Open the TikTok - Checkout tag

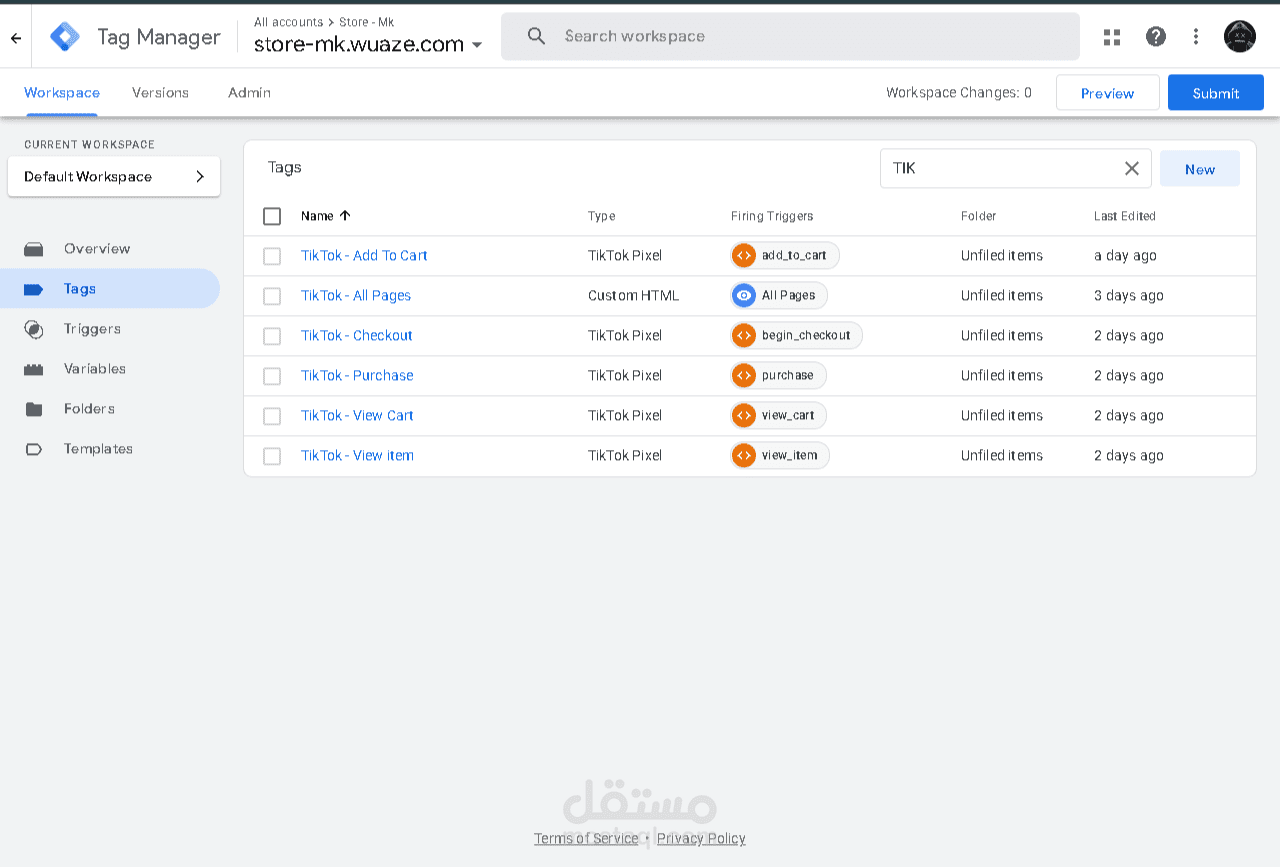point(357,335)
